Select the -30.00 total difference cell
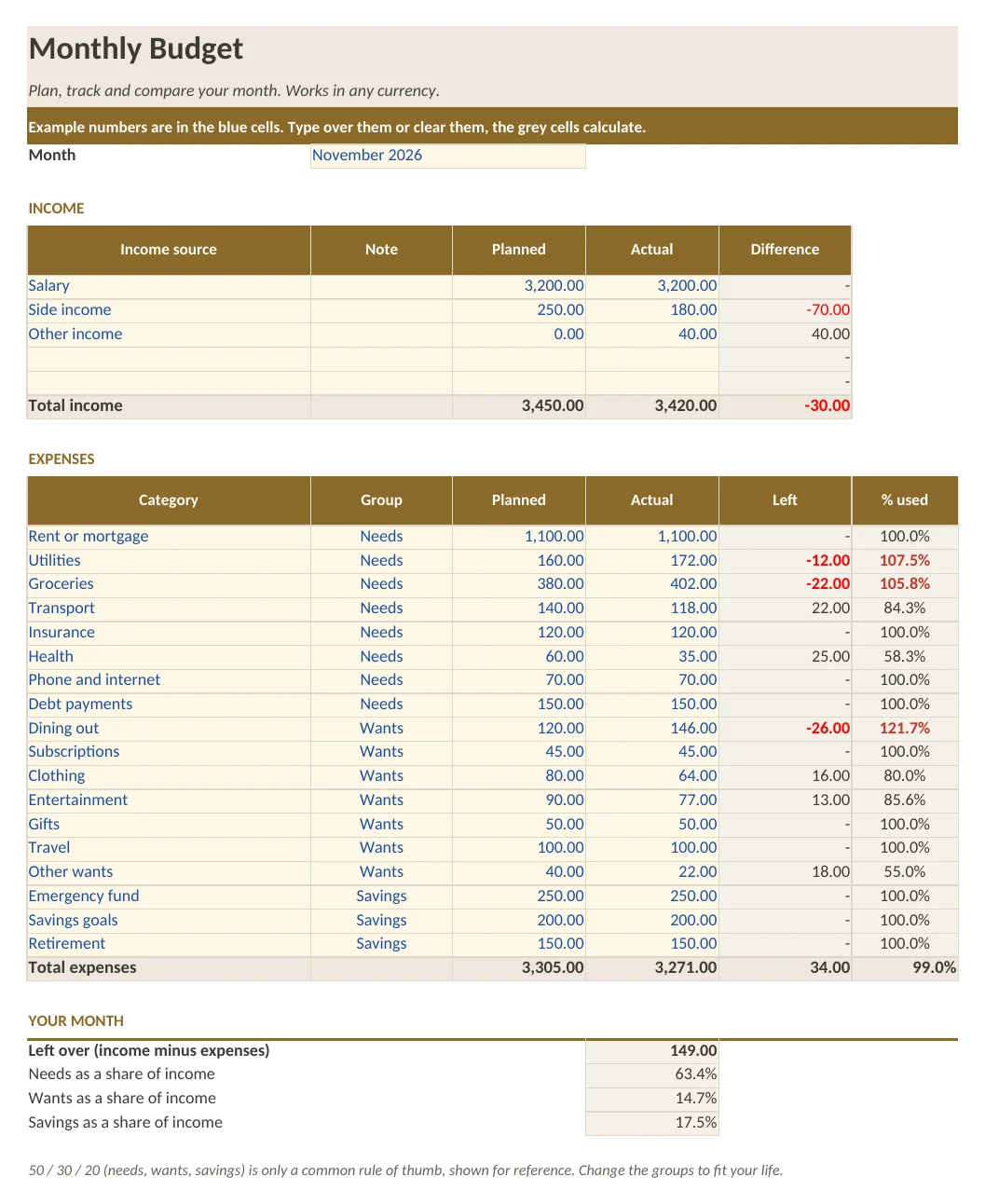Image resolution: width=985 pixels, height=1204 pixels. coord(786,406)
